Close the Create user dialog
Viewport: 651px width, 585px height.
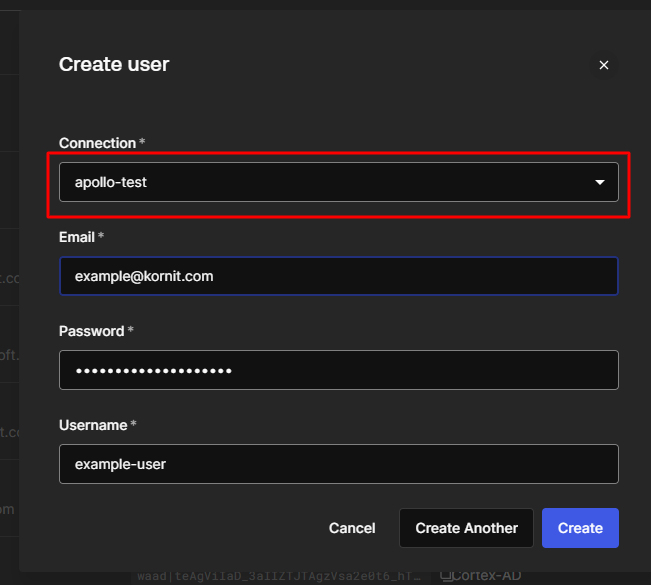(x=603, y=65)
